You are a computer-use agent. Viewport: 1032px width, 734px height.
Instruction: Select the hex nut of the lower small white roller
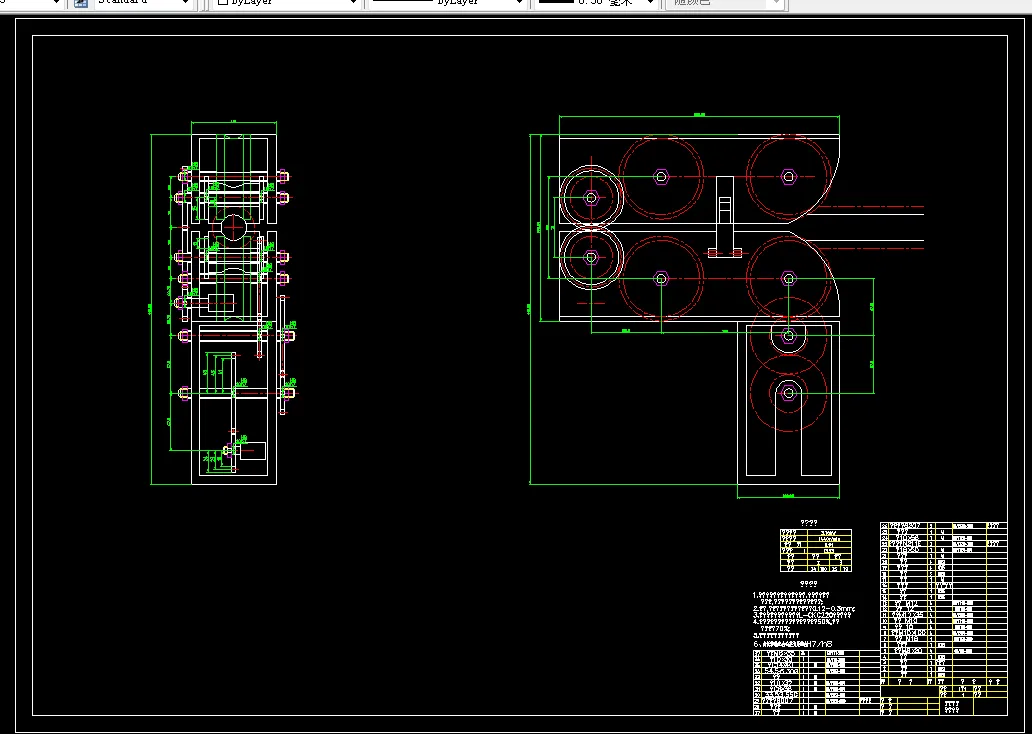click(591, 257)
